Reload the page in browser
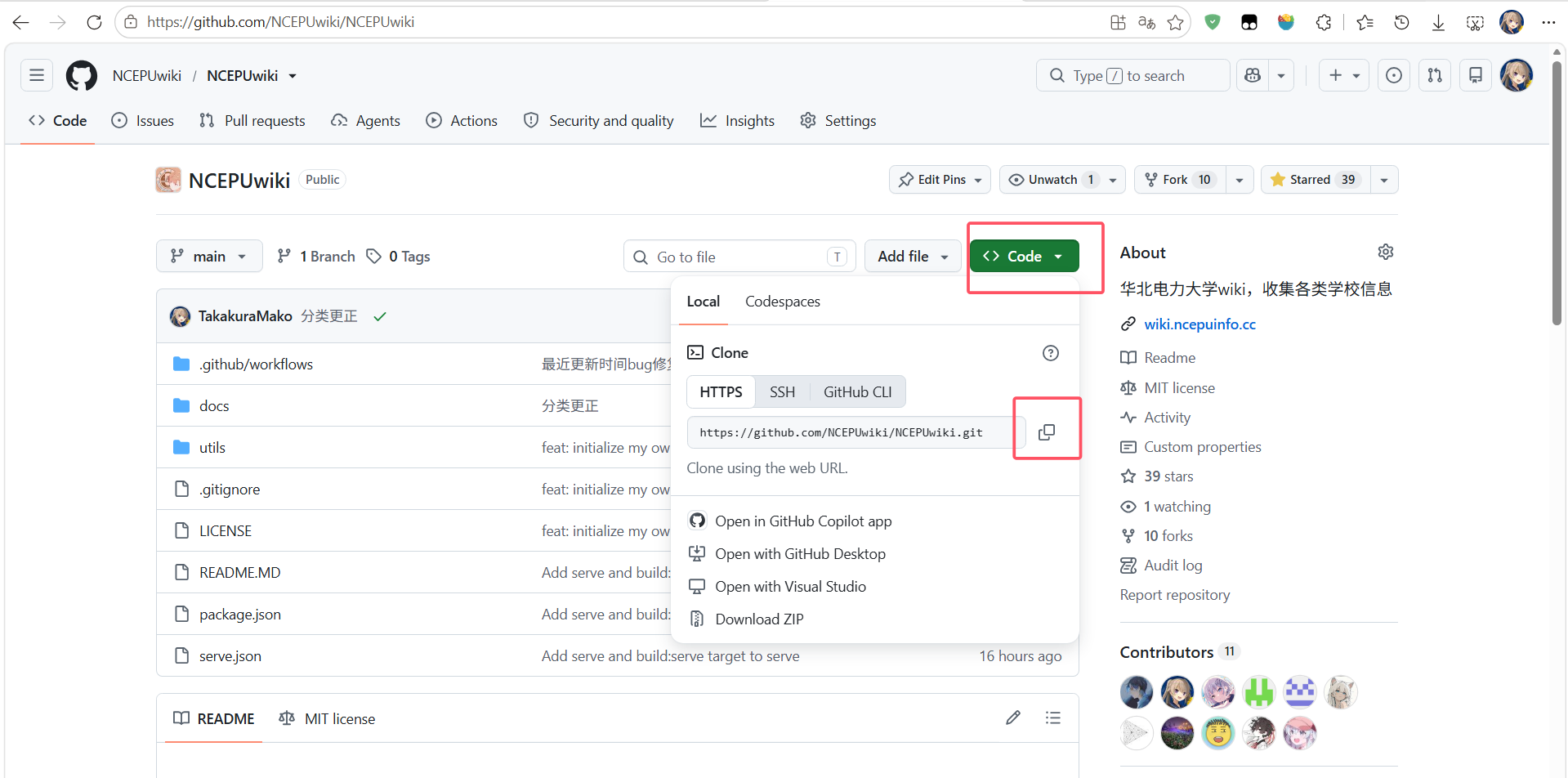The width and height of the screenshot is (1568, 778). (94, 22)
